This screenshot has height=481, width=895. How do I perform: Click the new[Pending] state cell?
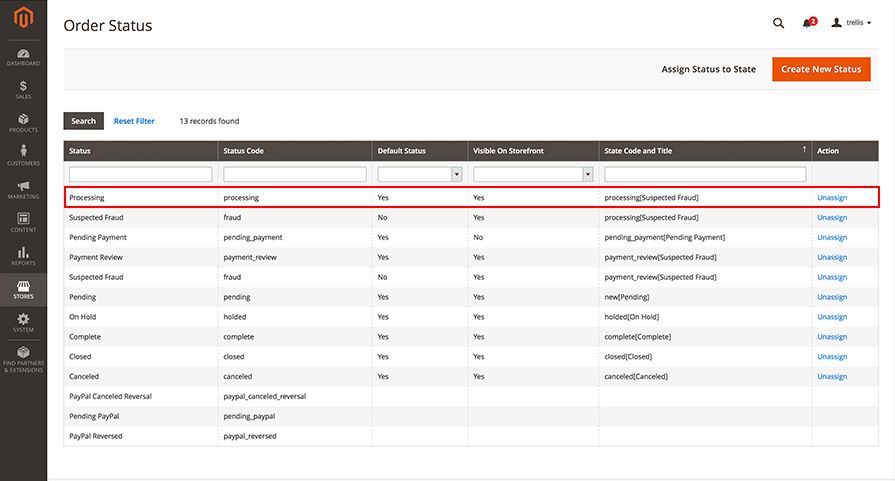pos(627,297)
